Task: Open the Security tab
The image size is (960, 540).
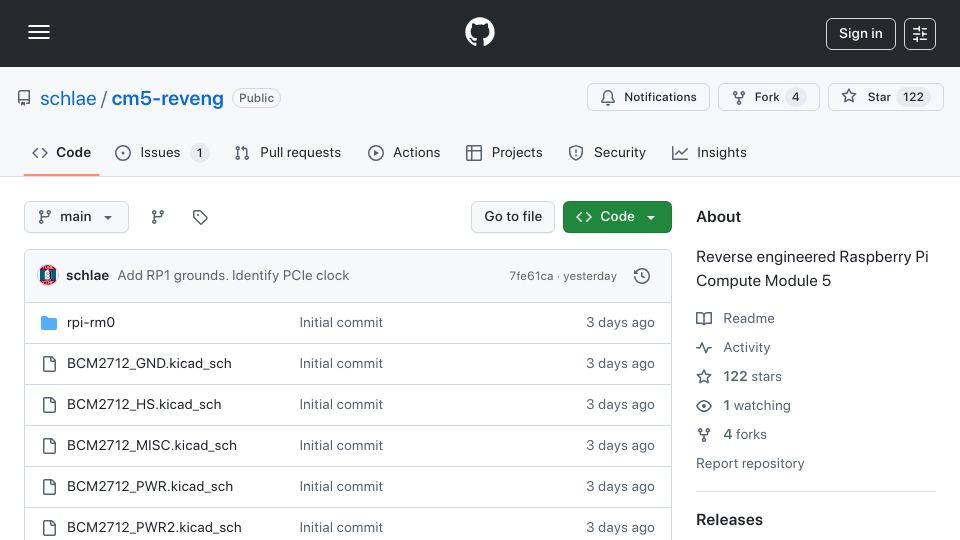Action: (x=607, y=152)
